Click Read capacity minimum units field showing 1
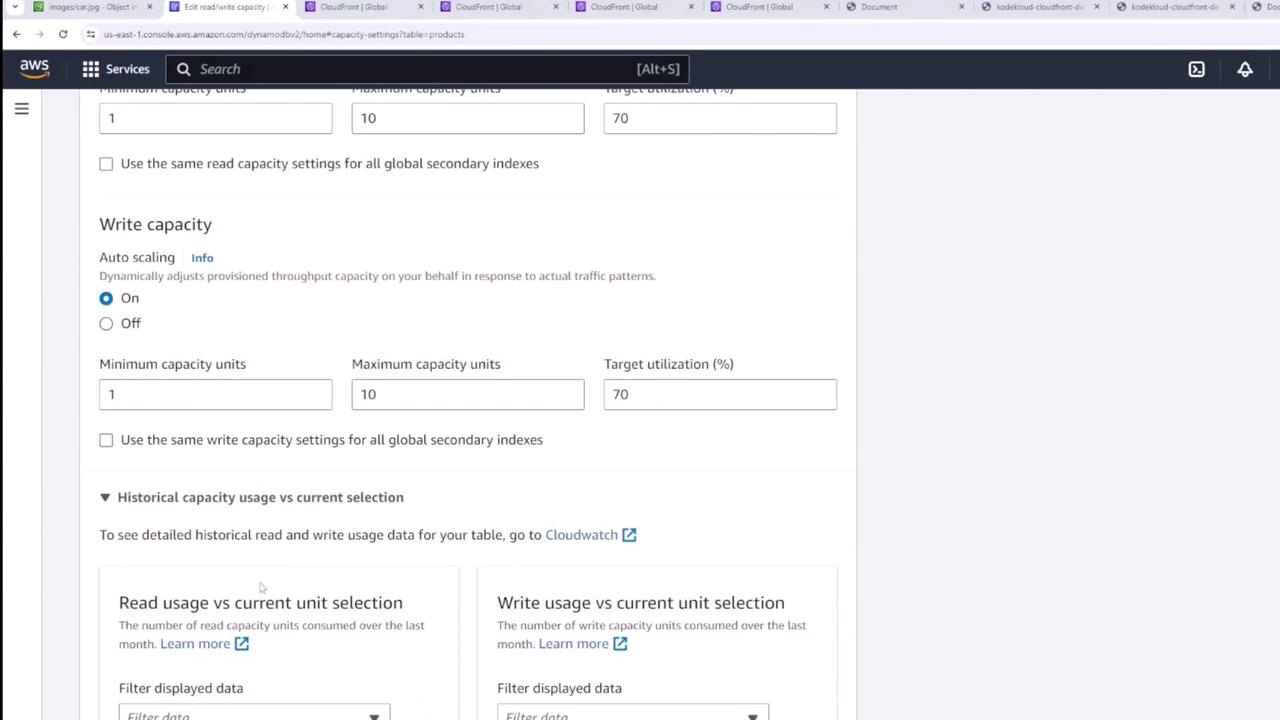The width and height of the screenshot is (1280, 720). coord(216,118)
